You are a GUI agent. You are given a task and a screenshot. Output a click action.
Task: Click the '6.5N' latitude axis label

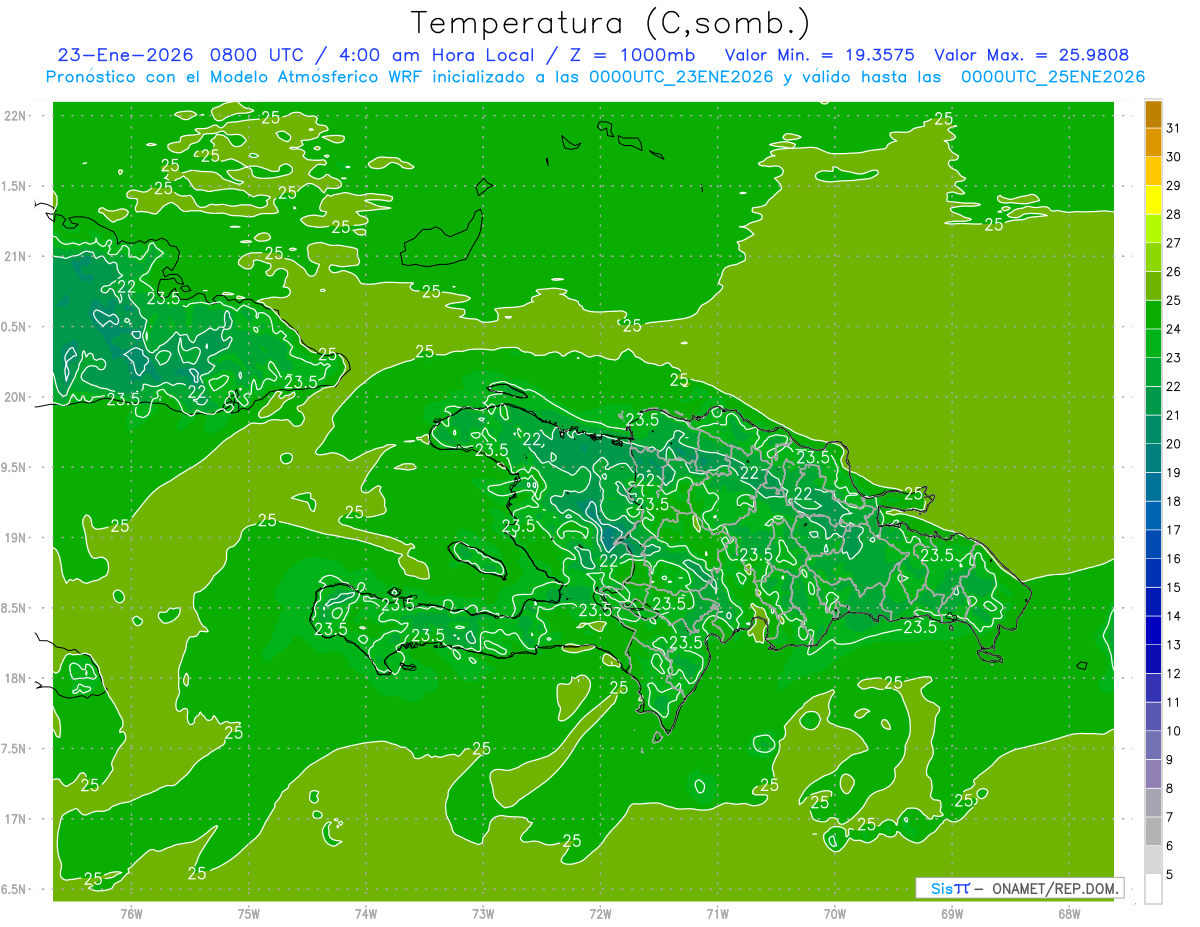[x=14, y=889]
